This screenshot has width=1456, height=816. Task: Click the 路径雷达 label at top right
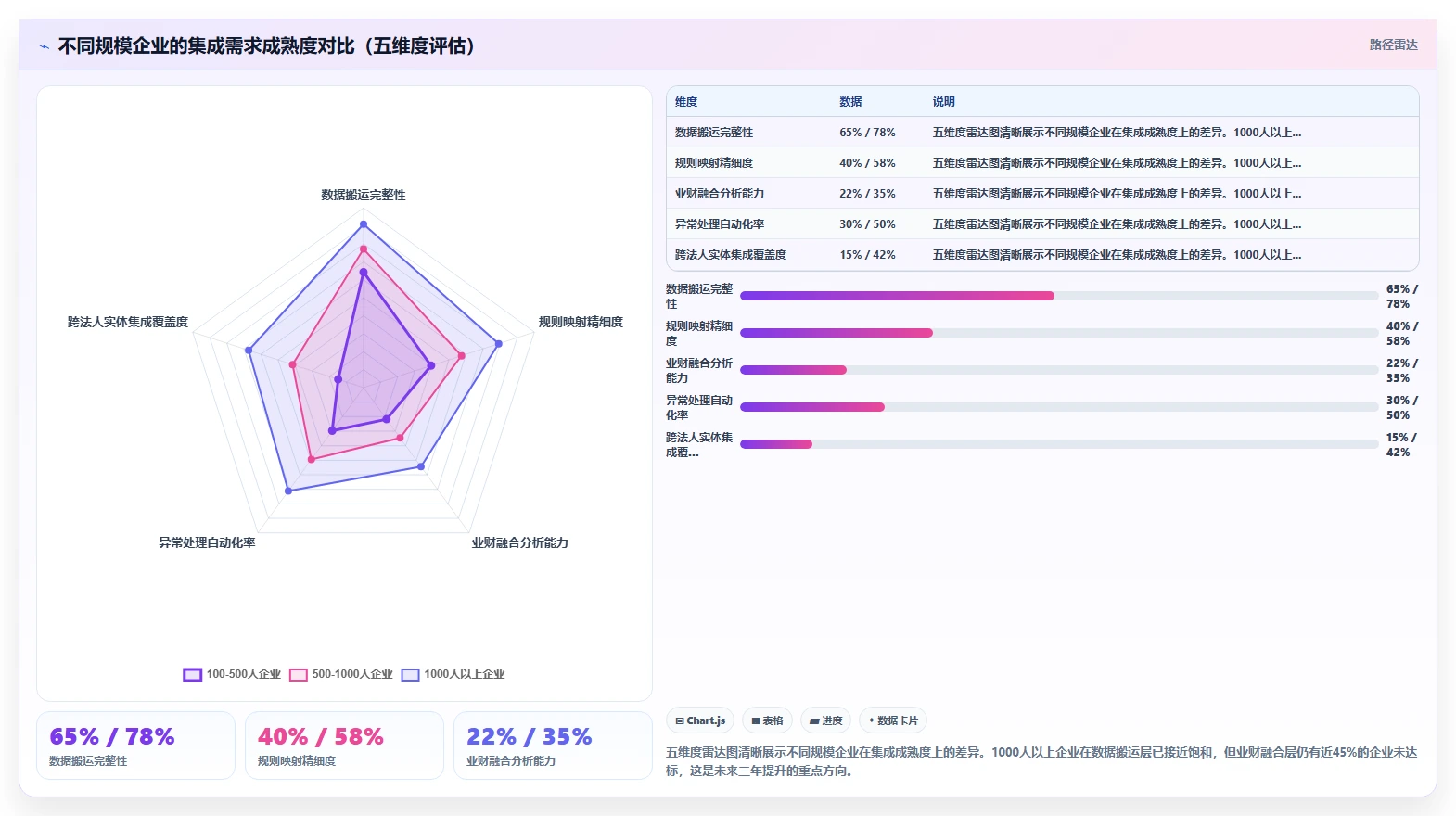point(1393,45)
